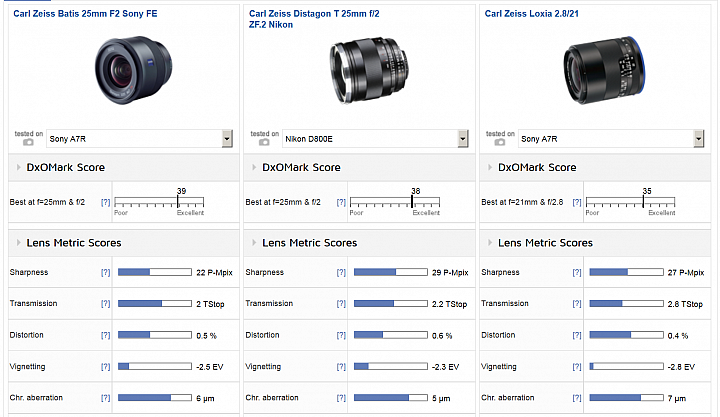
Task: Click the help icon beside Transmission in Distagon column
Action: (341, 304)
